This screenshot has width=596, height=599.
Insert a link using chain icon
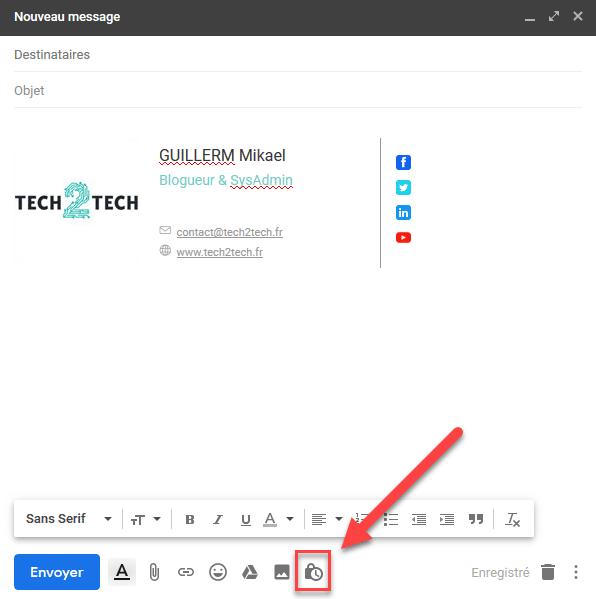(x=186, y=572)
